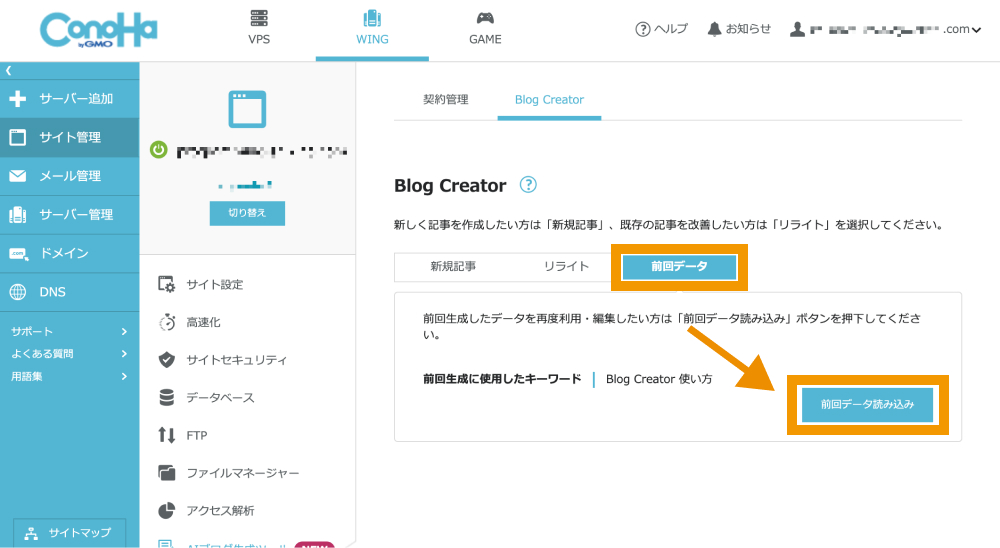Select サイト管理 in the sidebar

(70, 137)
